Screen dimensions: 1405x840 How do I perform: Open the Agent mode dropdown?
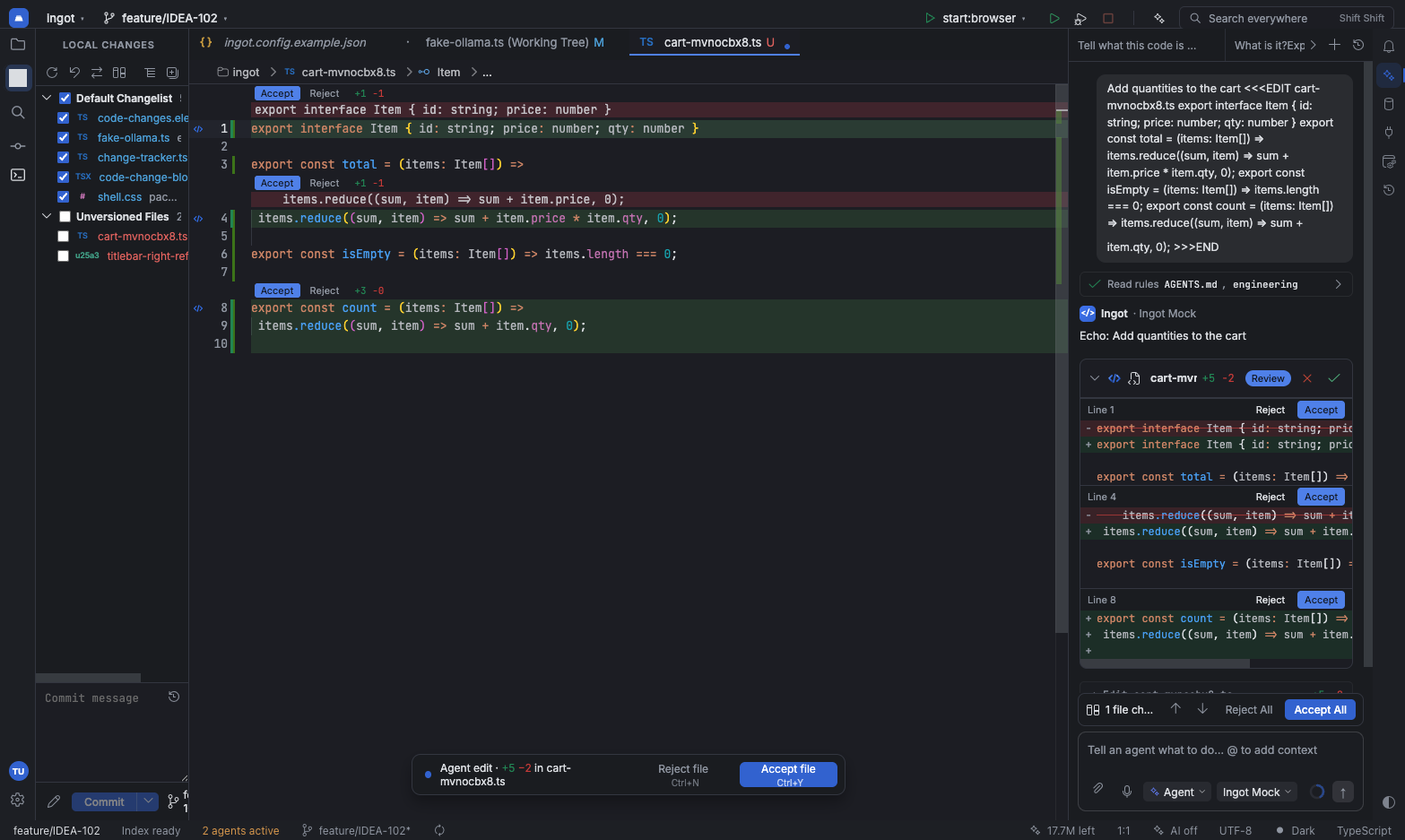(x=1177, y=792)
